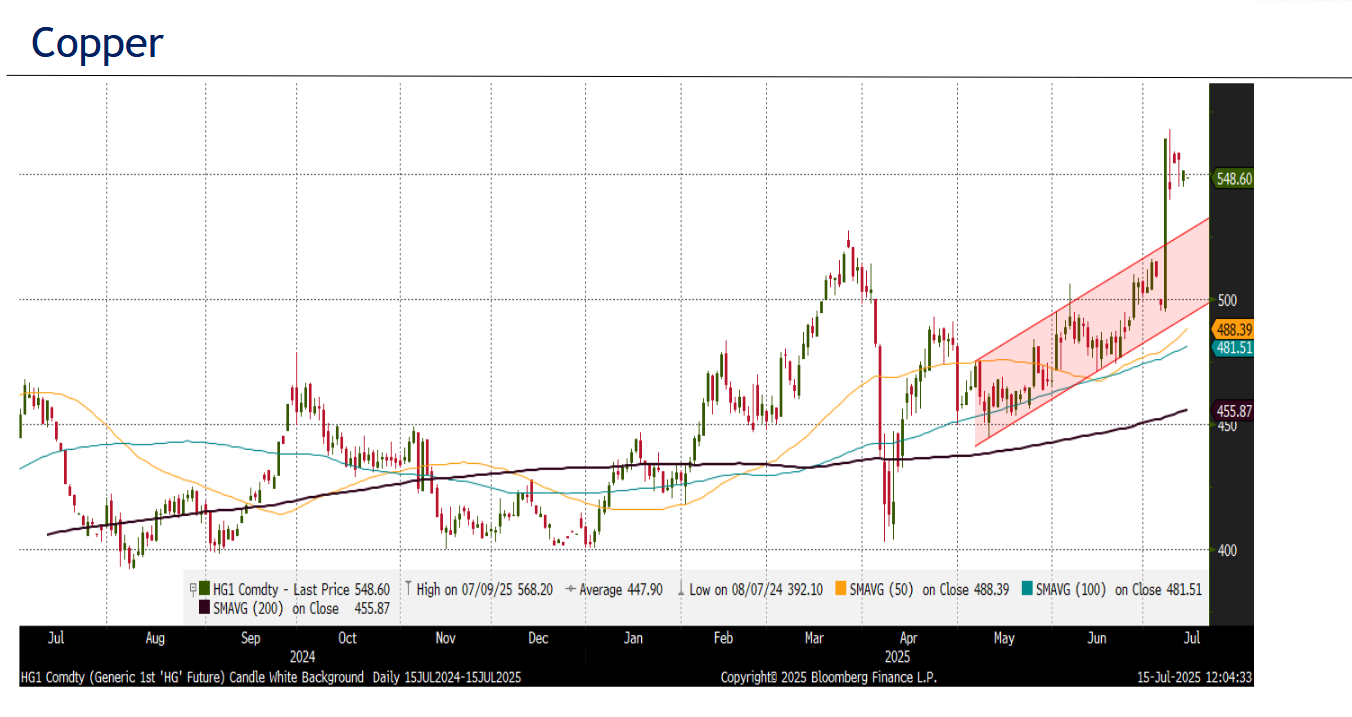Click the green HG1 Comdty legend square
Viewport: 1352px width, 717px height.
tap(204, 590)
